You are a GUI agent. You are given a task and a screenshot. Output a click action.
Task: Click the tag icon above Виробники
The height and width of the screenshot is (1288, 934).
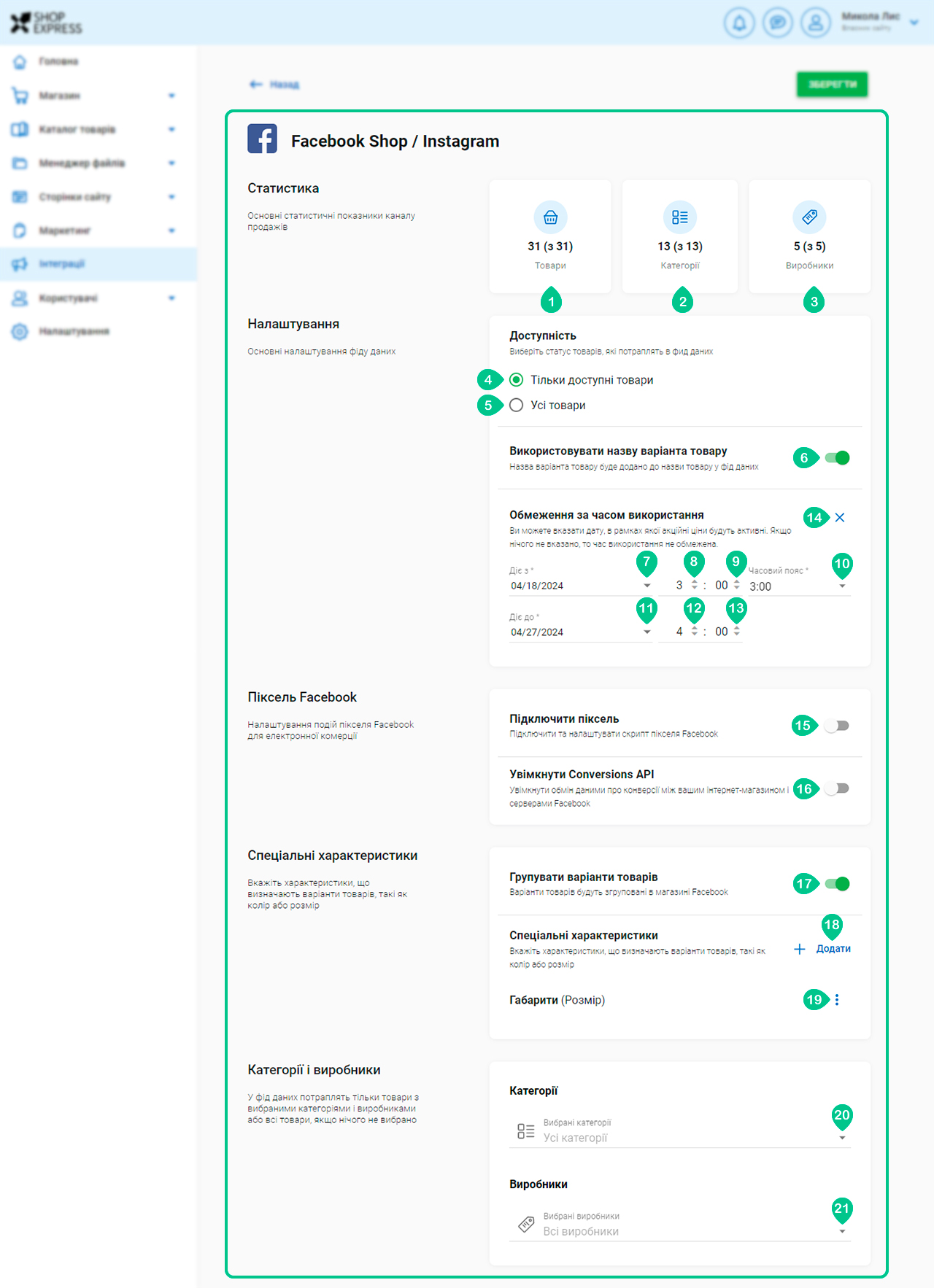(x=809, y=217)
